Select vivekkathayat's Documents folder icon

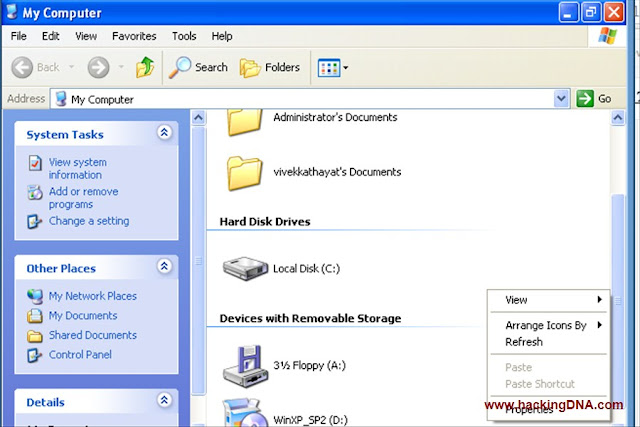point(244,173)
